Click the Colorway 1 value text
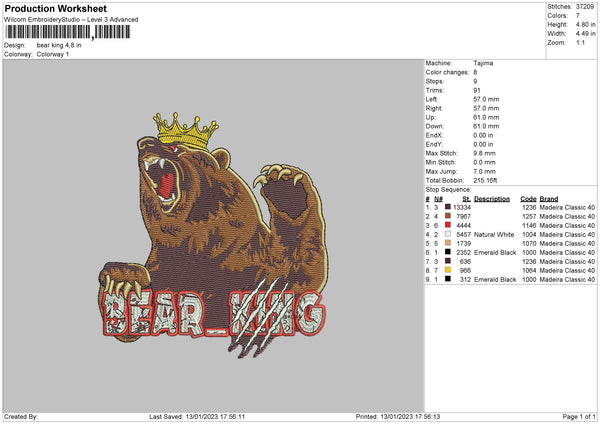Image resolution: width=600 pixels, height=424 pixels. (x=53, y=54)
